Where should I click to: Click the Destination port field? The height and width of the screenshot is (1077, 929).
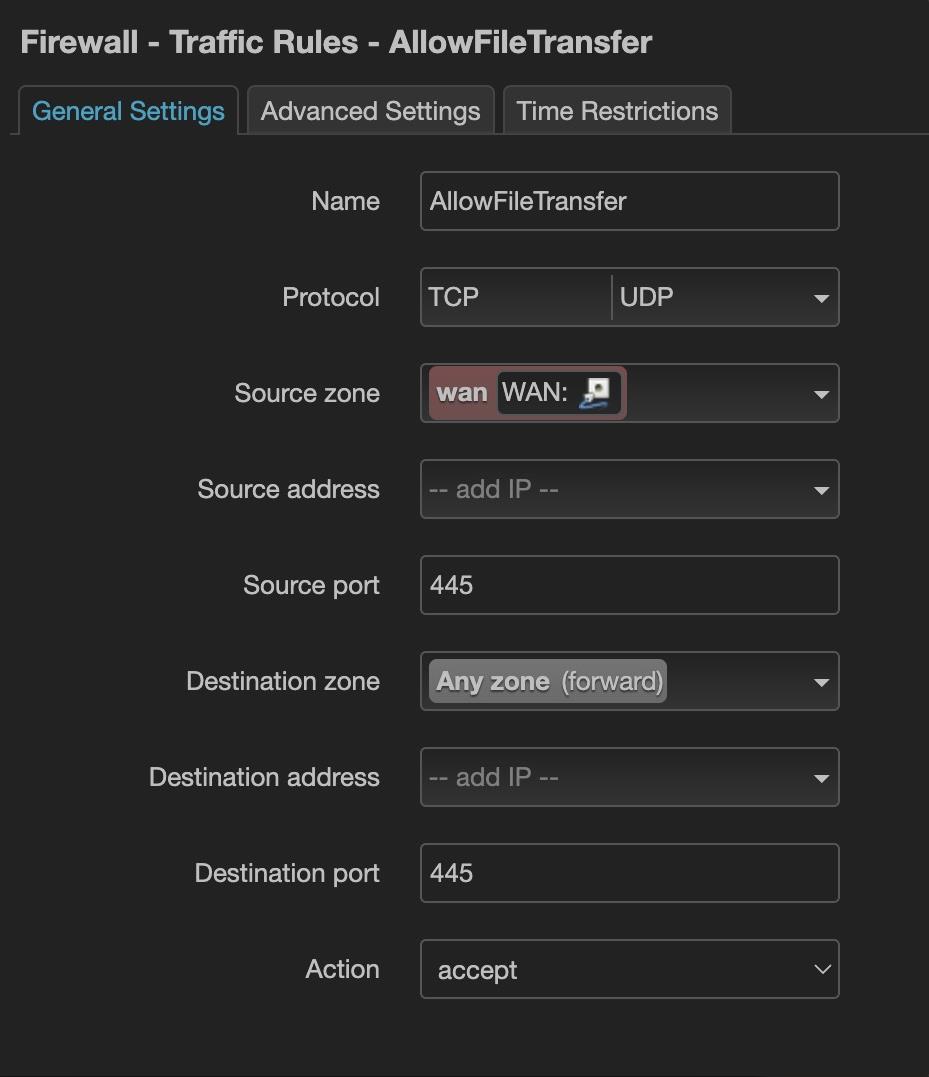[629, 873]
